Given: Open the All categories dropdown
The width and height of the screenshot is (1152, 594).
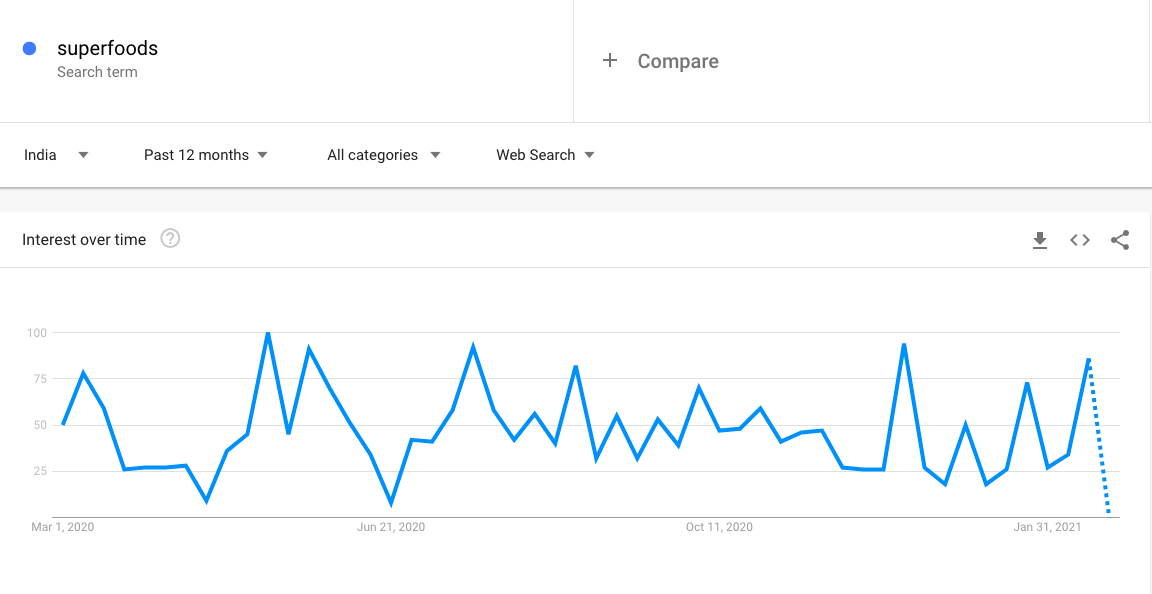Looking at the screenshot, I should coord(384,155).
